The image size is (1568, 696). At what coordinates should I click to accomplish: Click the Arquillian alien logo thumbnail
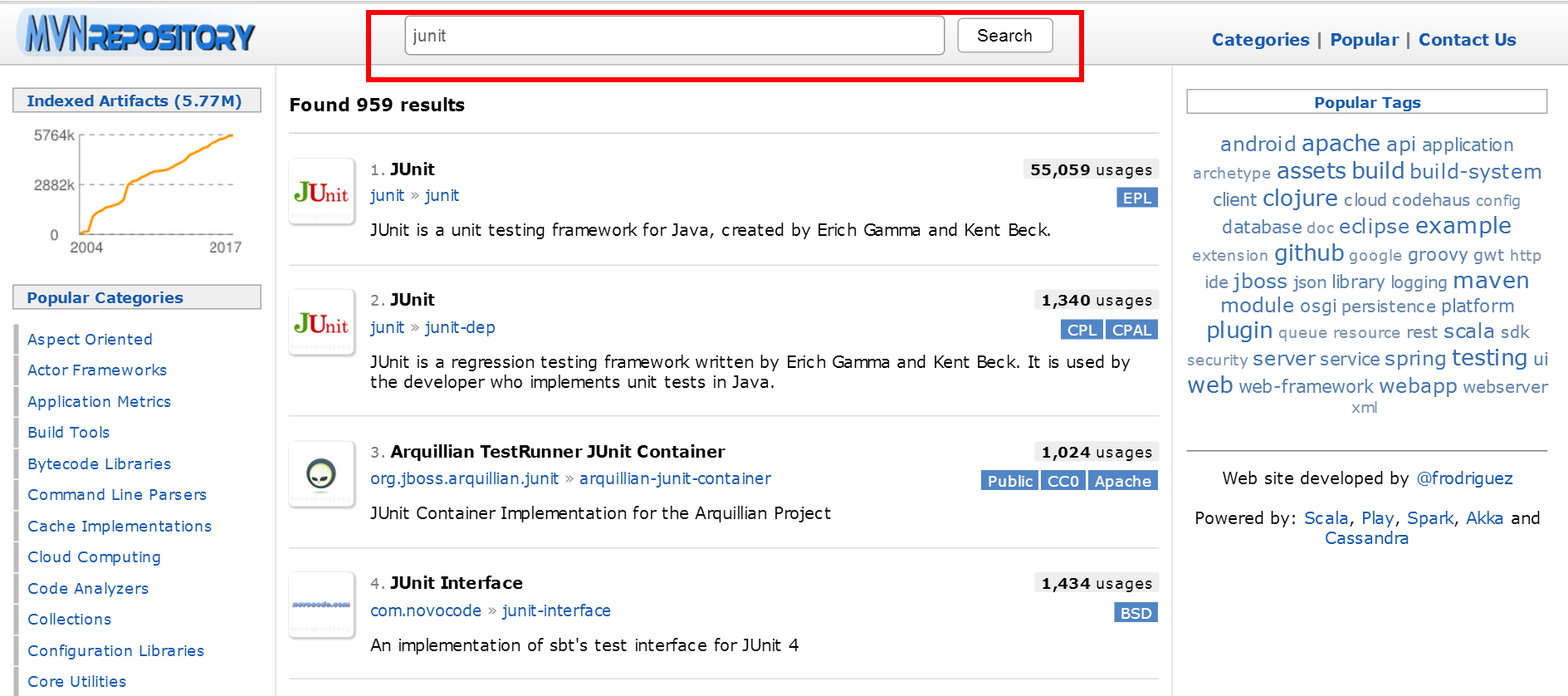coord(321,474)
